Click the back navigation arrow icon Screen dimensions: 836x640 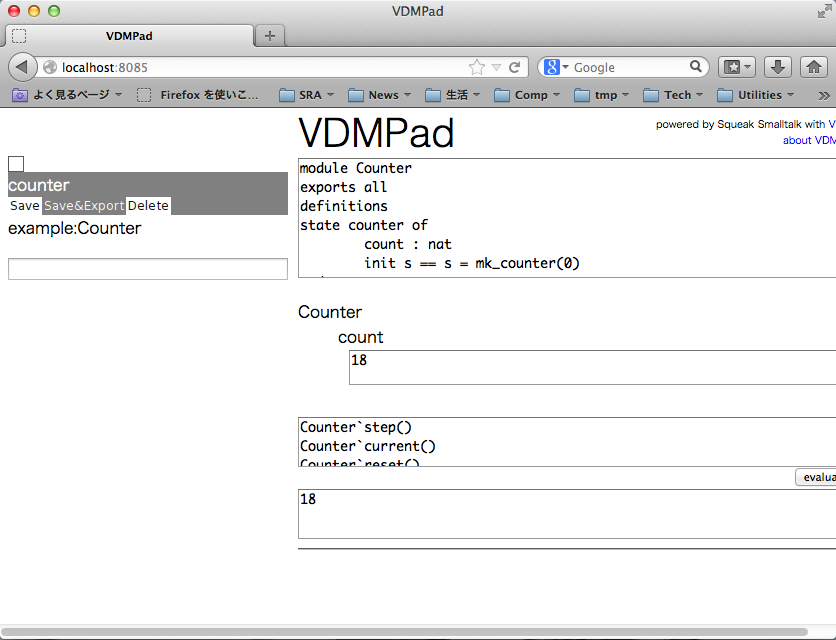click(x=22, y=67)
